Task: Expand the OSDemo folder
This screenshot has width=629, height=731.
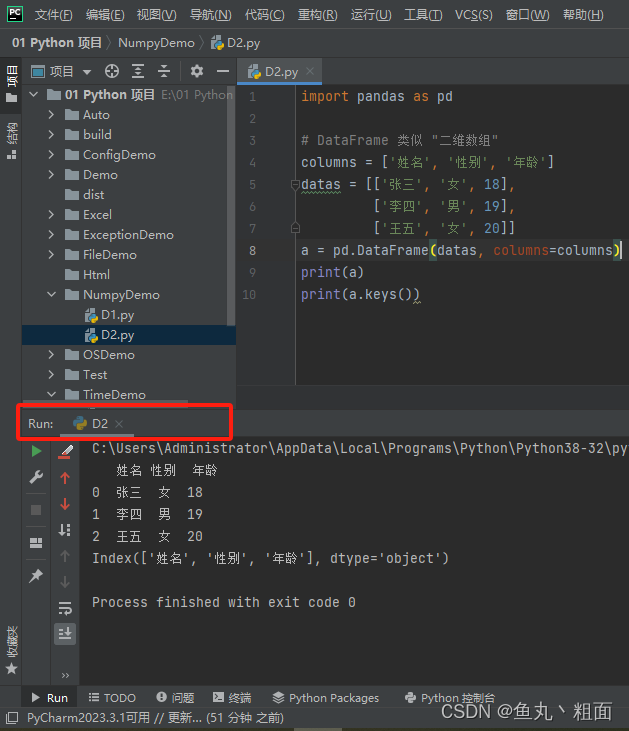Action: [51, 355]
